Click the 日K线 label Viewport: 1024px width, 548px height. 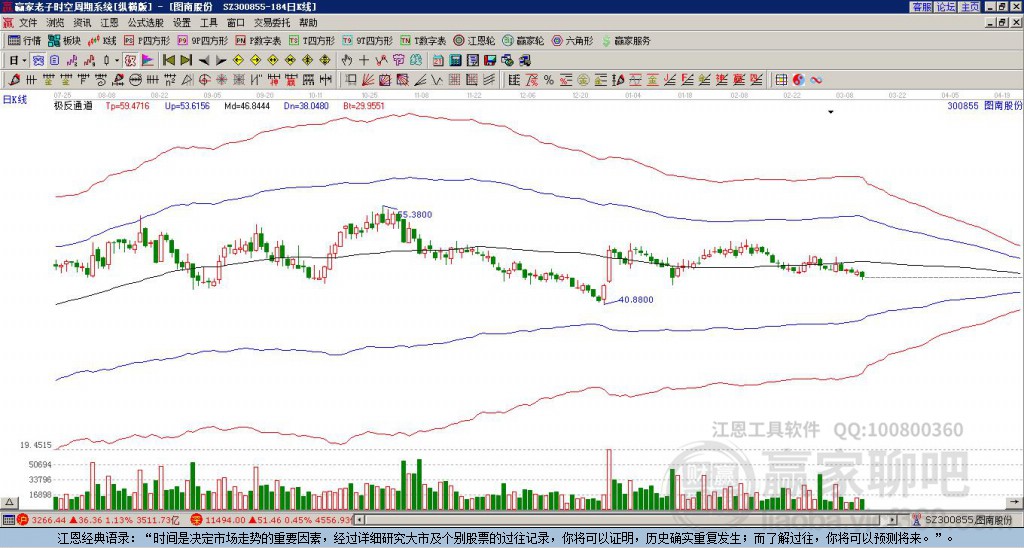point(15,100)
